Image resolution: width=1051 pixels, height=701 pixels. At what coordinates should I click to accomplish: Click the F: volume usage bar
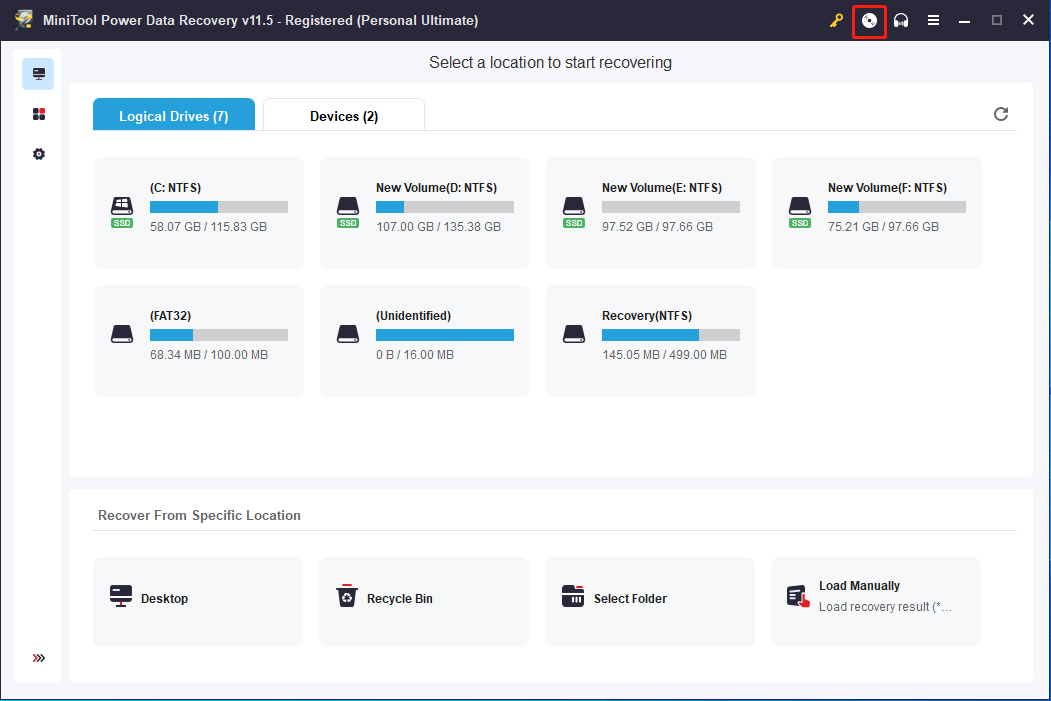click(x=897, y=207)
